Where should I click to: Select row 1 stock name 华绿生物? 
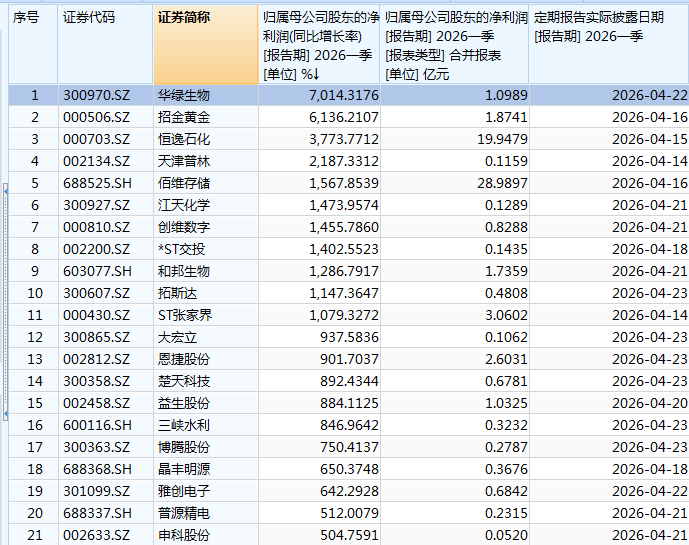point(184,96)
